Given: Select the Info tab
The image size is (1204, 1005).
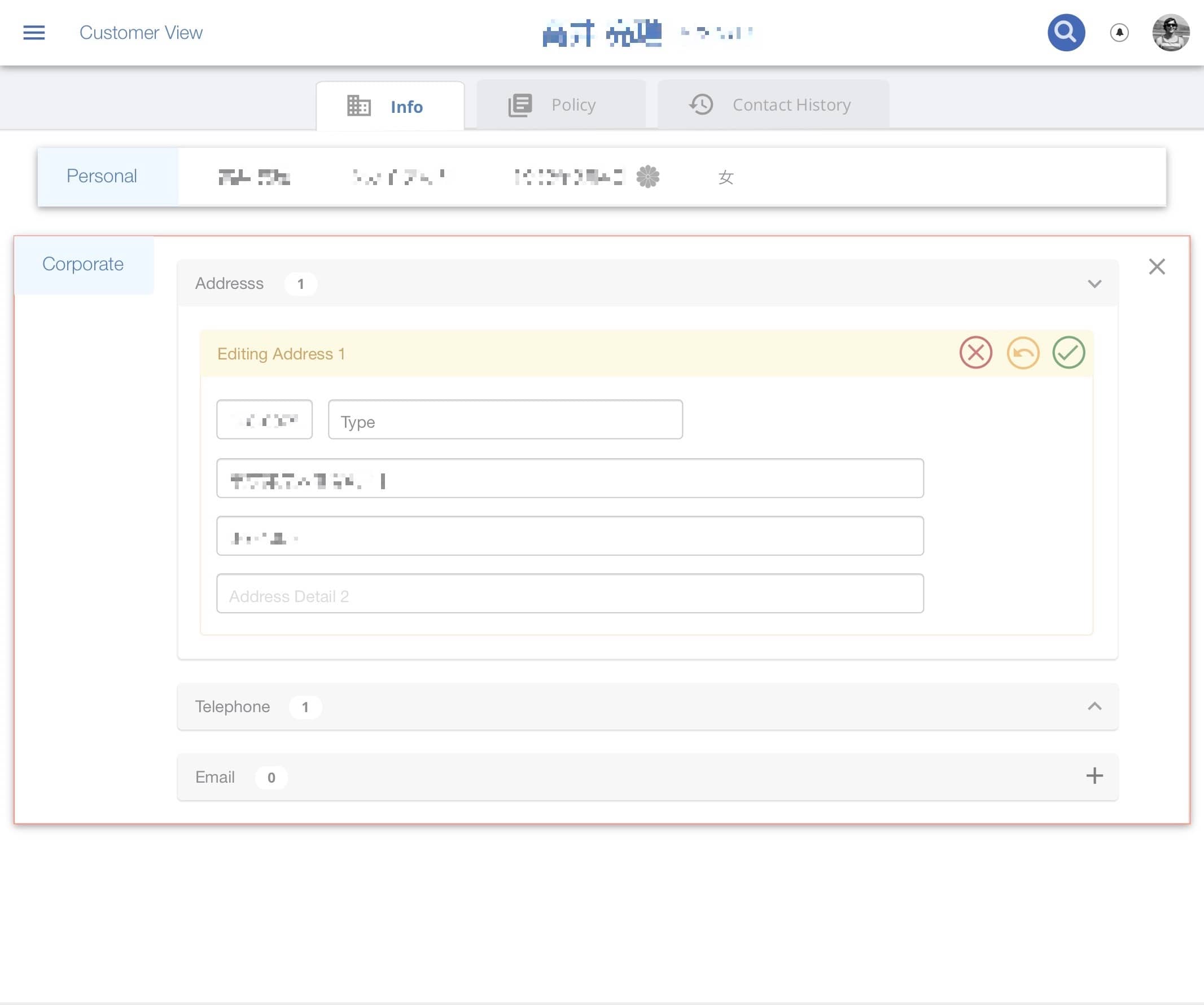Looking at the screenshot, I should click(x=390, y=107).
